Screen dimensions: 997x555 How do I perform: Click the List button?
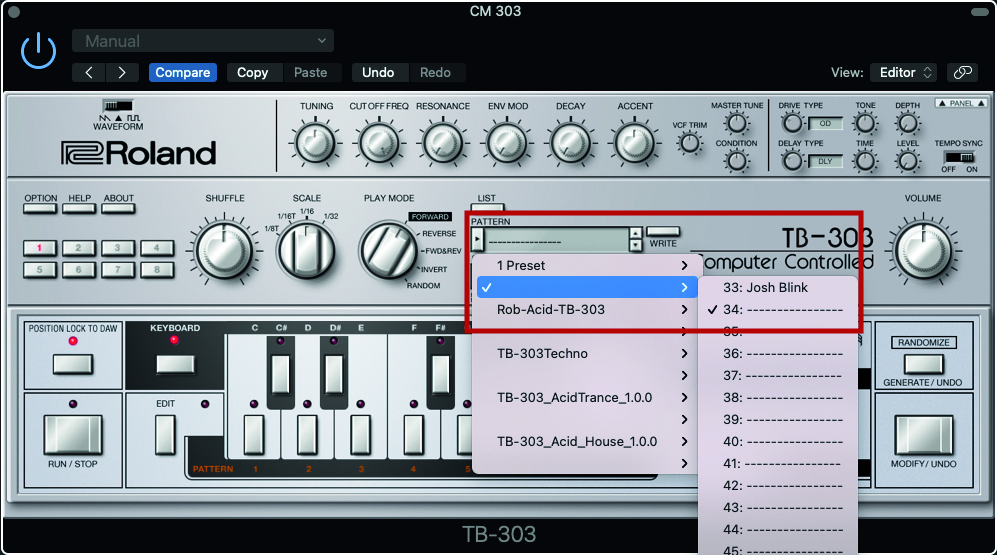[x=488, y=207]
